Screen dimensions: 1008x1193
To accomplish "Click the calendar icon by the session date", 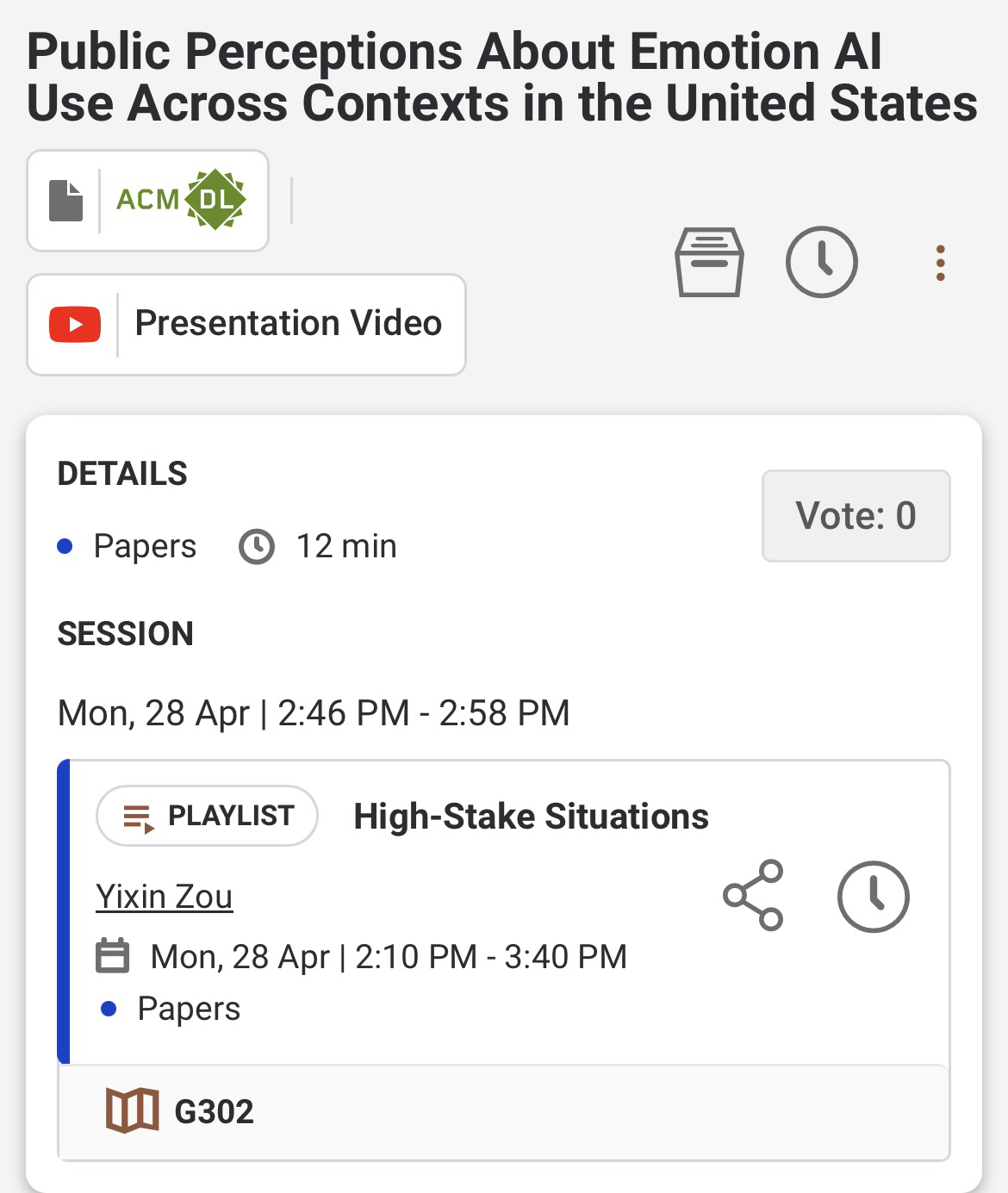I will click(x=113, y=956).
